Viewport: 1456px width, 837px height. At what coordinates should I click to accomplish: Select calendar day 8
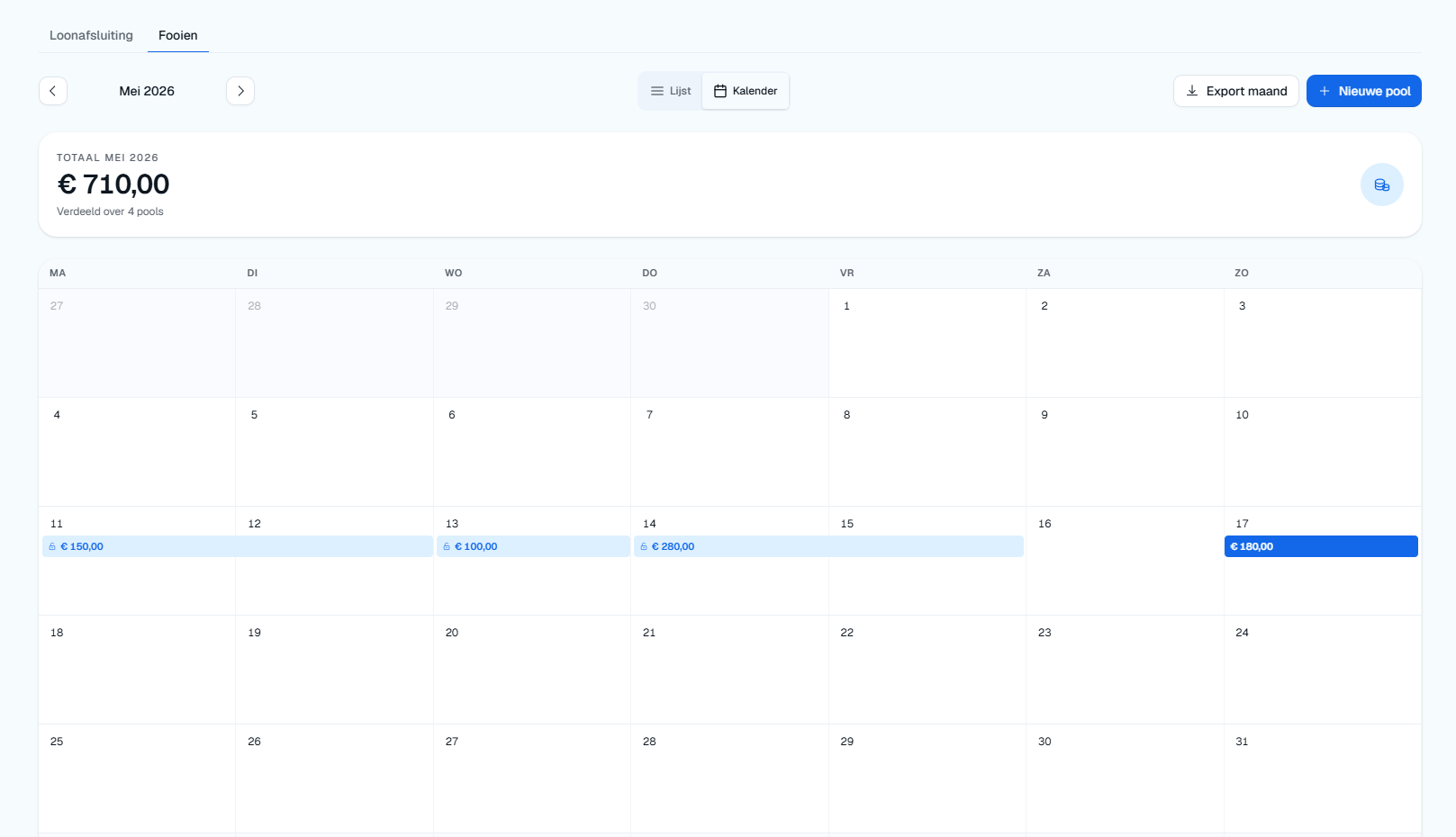point(927,452)
